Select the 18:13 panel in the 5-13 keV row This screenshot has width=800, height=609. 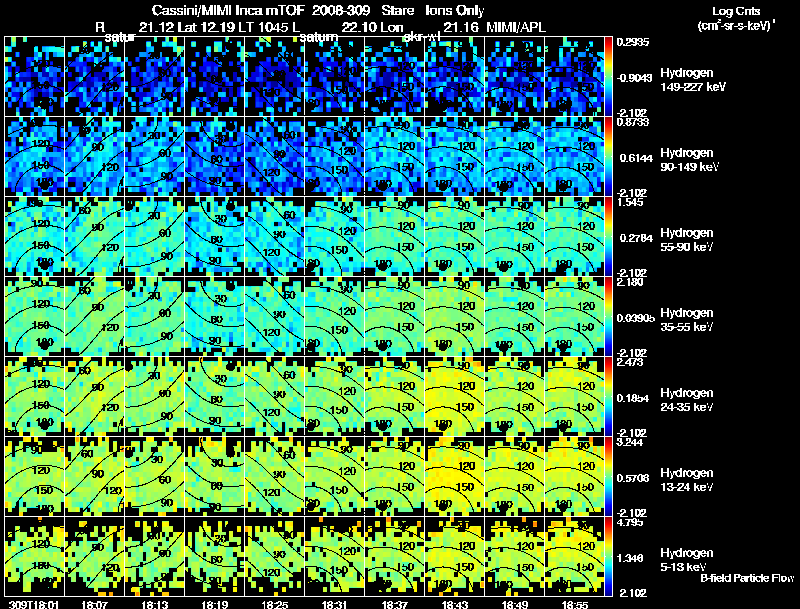click(155, 556)
